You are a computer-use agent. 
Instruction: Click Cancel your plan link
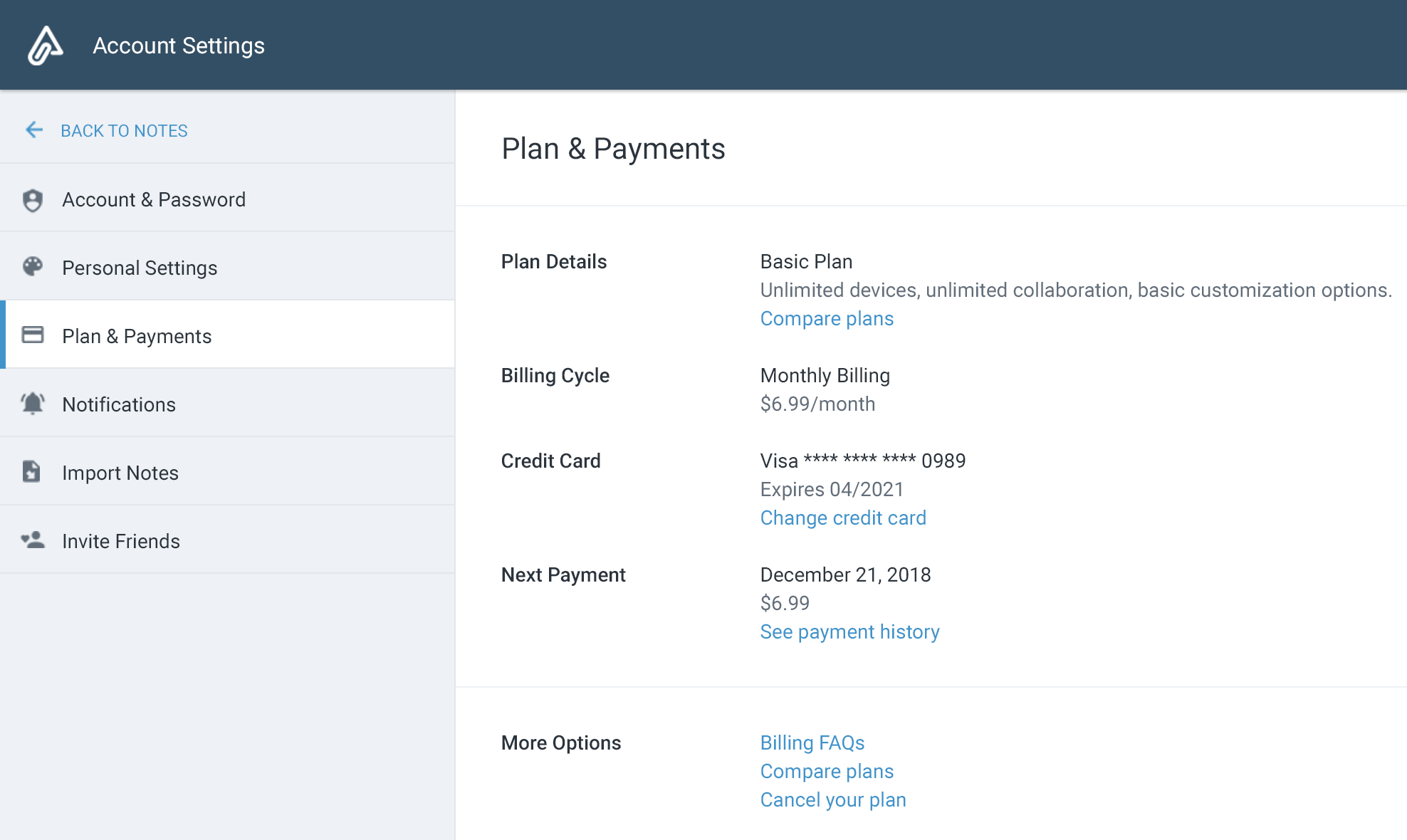point(833,800)
